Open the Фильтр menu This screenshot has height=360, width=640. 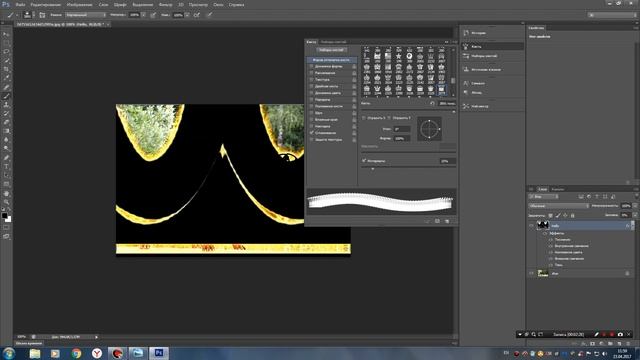(x=165, y=5)
